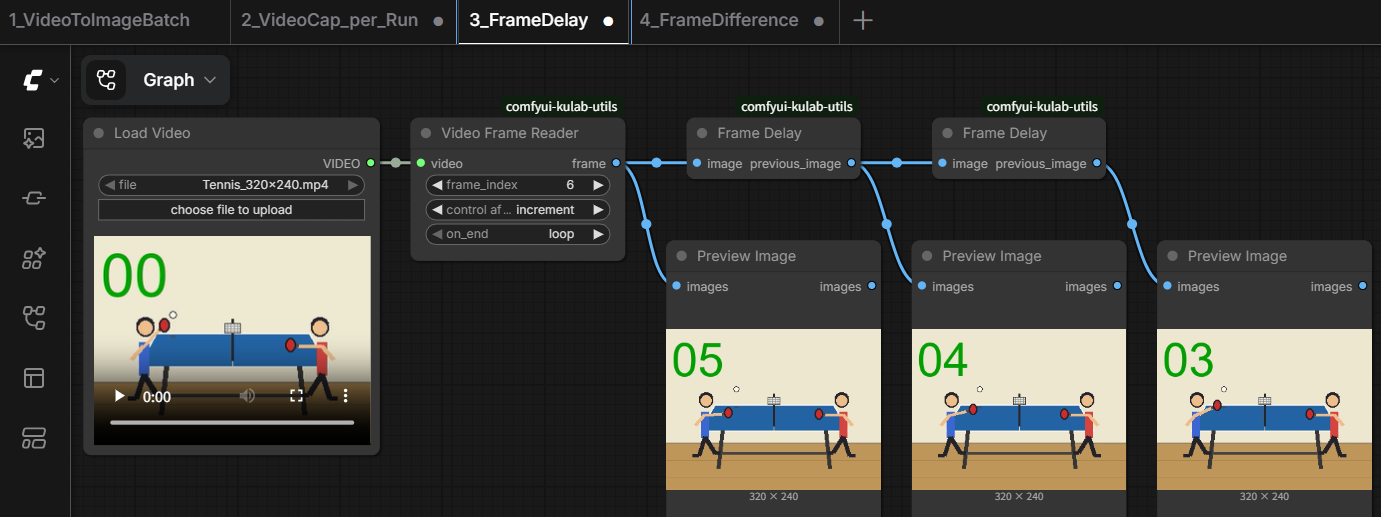Mute the video with speaker icon
The image size is (1381, 517).
(247, 396)
